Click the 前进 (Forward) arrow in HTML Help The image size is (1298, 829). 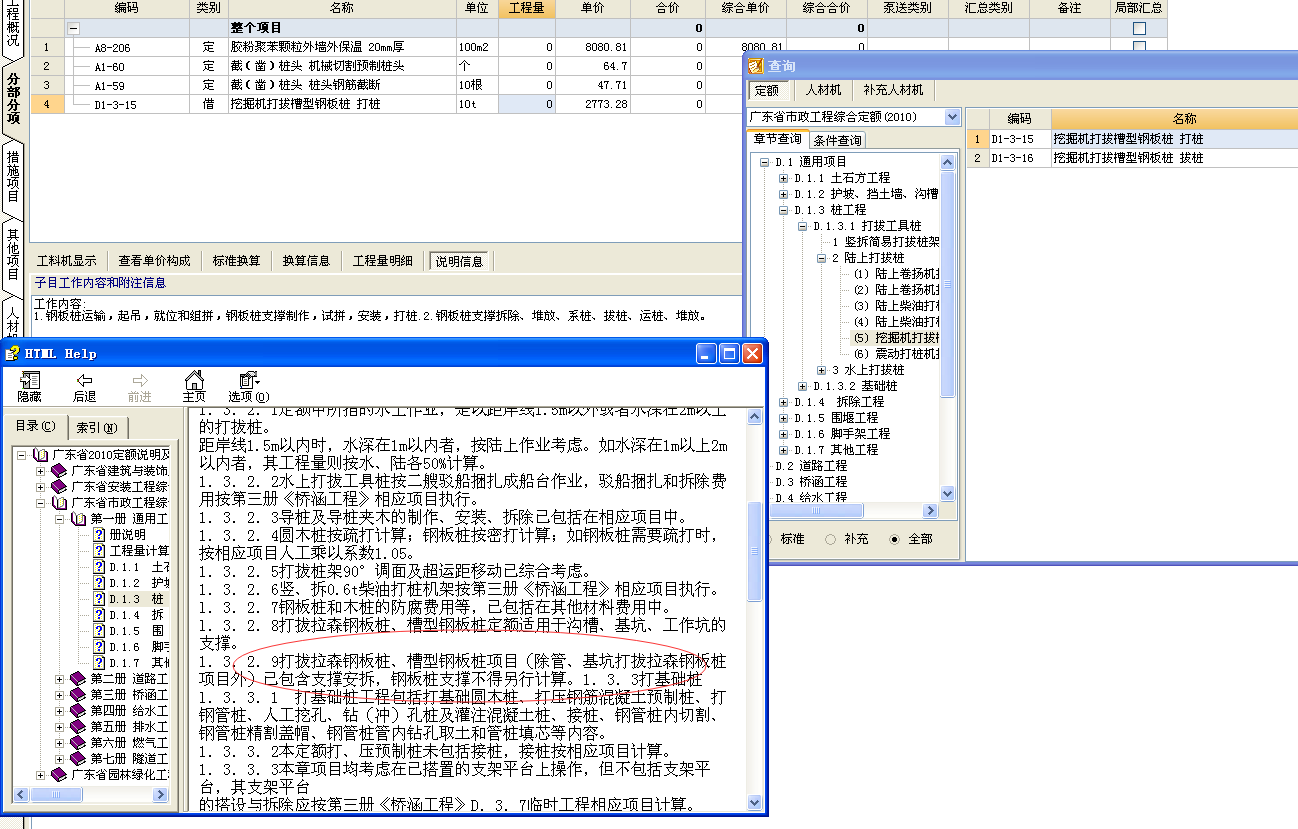click(x=139, y=386)
